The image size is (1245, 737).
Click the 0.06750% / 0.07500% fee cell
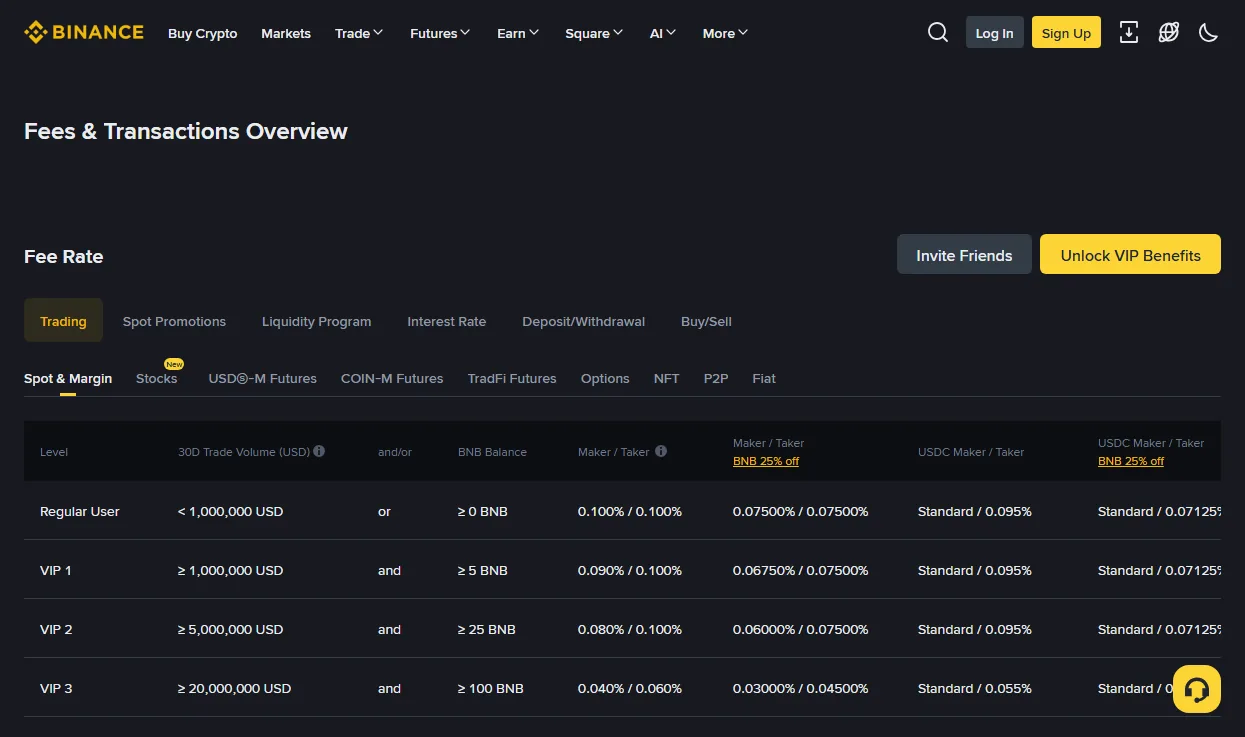pos(801,570)
